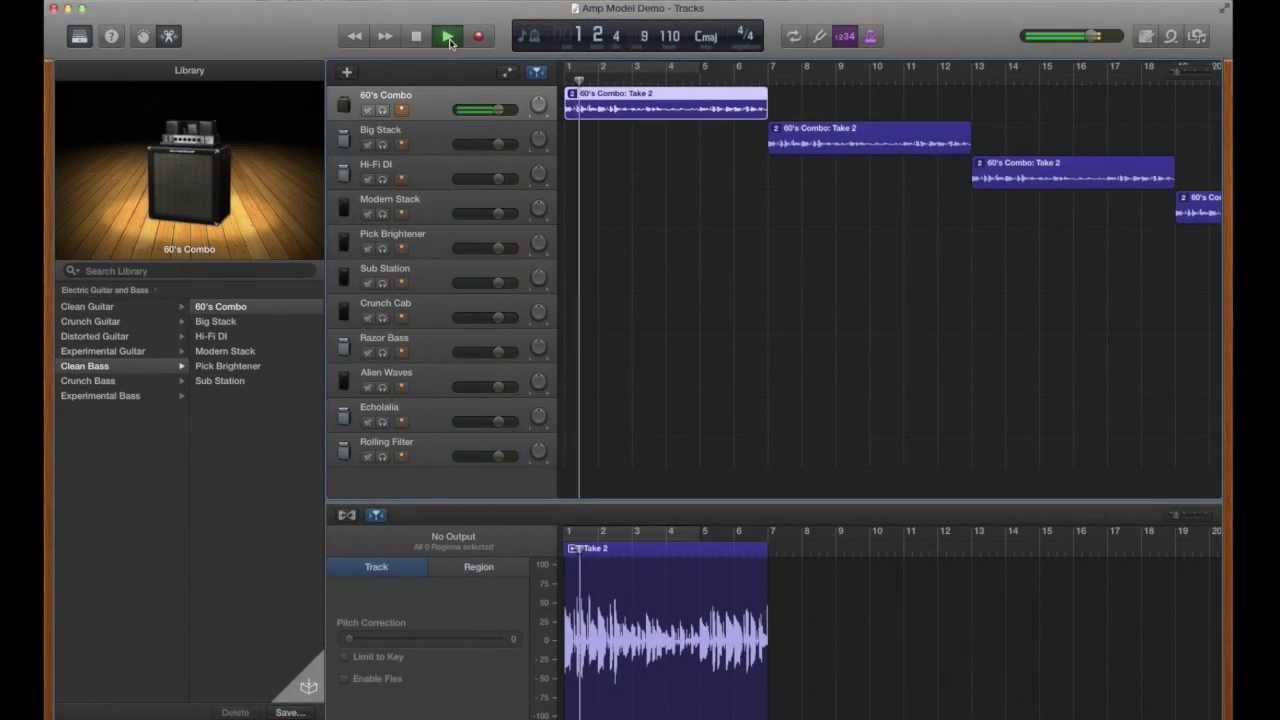Open the Note Pad button
Screen dimensions: 1280x720
(x=1146, y=37)
